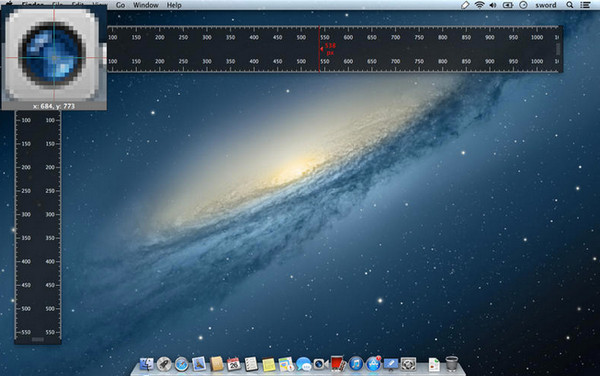The width and height of the screenshot is (600, 376).
Task: Open Mail stamp icon in Dock
Action: pyautogui.click(x=199, y=364)
